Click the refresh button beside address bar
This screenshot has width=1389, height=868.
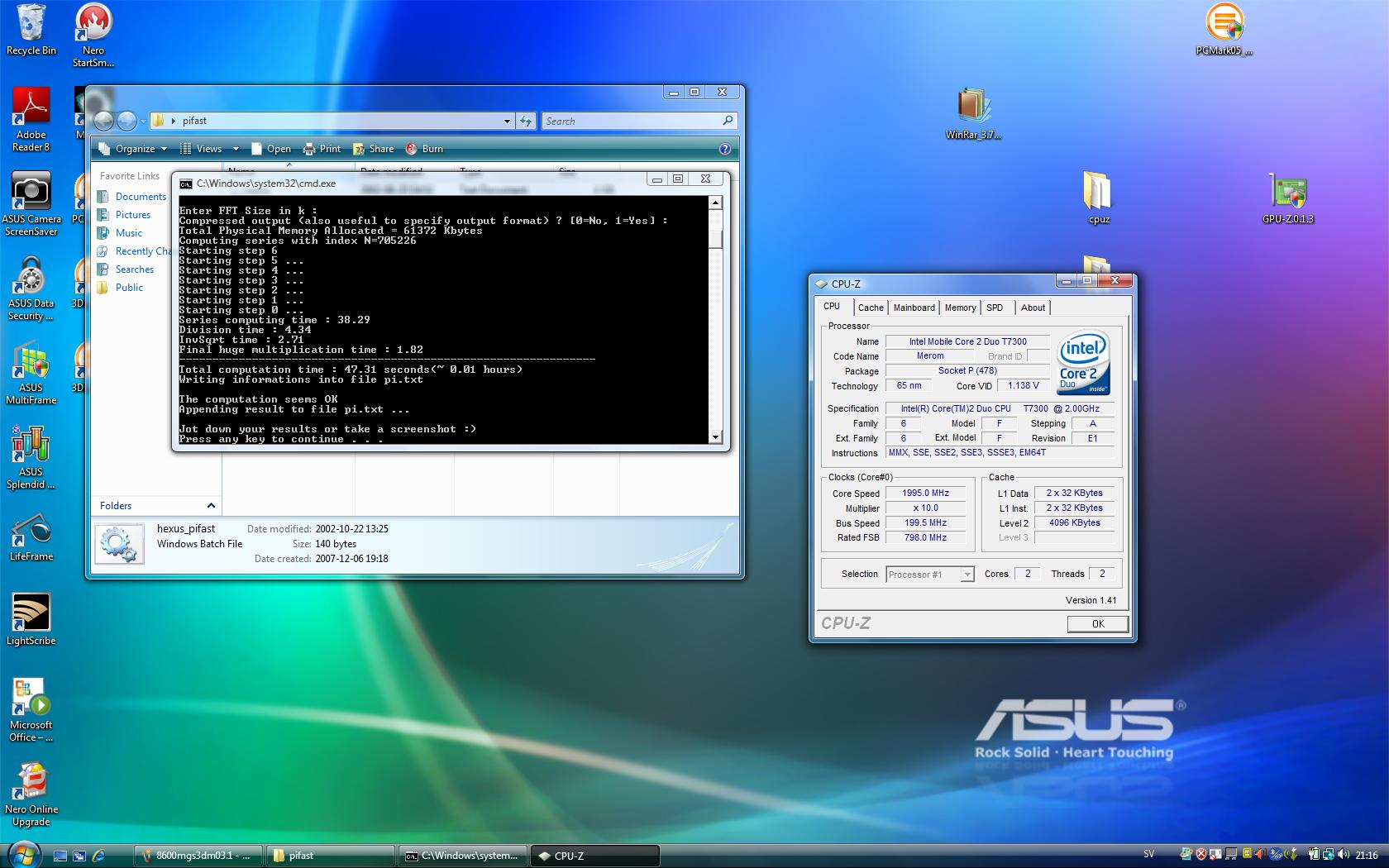point(526,121)
